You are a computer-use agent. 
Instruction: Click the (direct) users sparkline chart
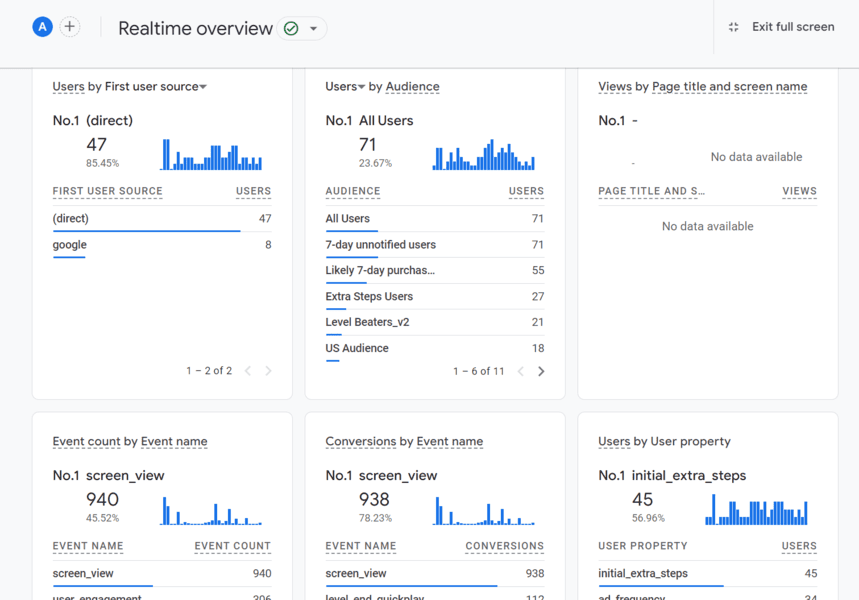point(211,155)
